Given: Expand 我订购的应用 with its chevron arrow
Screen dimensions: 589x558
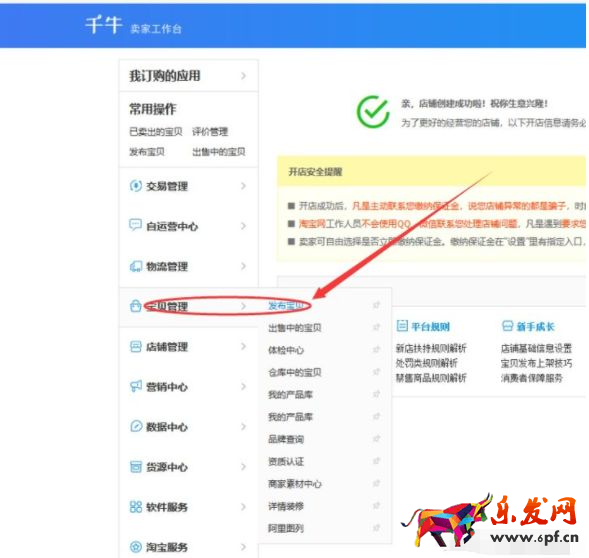Looking at the screenshot, I should point(243,76).
